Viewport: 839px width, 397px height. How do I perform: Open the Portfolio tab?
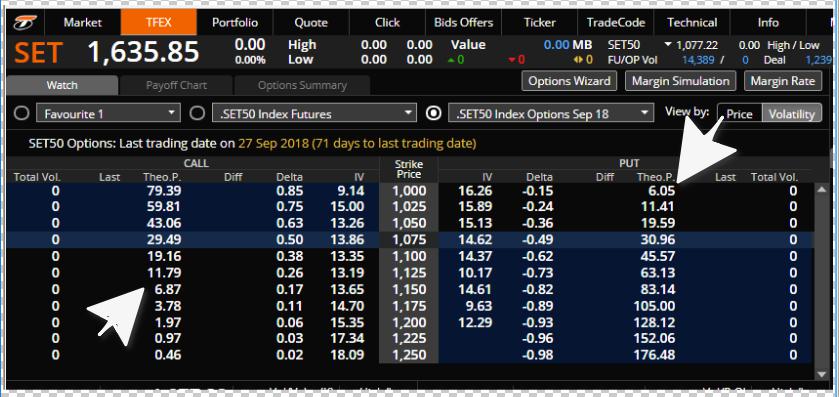coord(235,22)
